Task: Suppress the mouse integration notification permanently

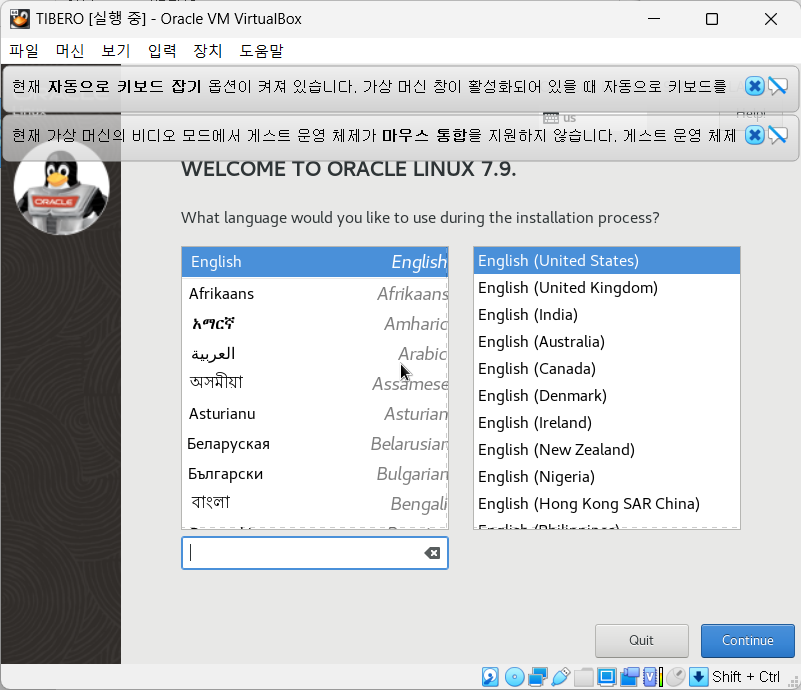Action: pyautogui.click(x=778, y=135)
